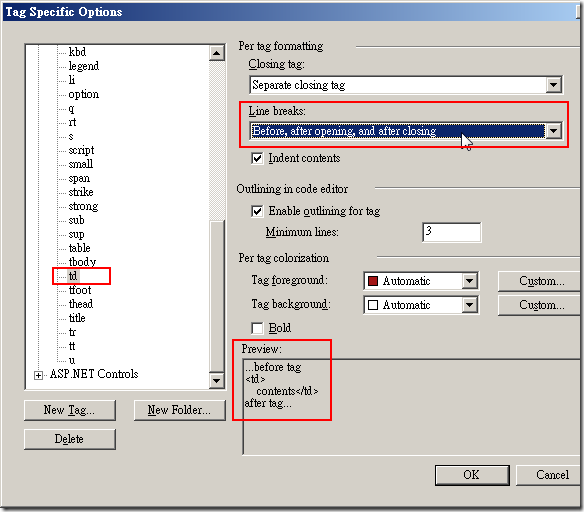Select the sup tag in tree
This screenshot has height=512, width=584.
76,234
